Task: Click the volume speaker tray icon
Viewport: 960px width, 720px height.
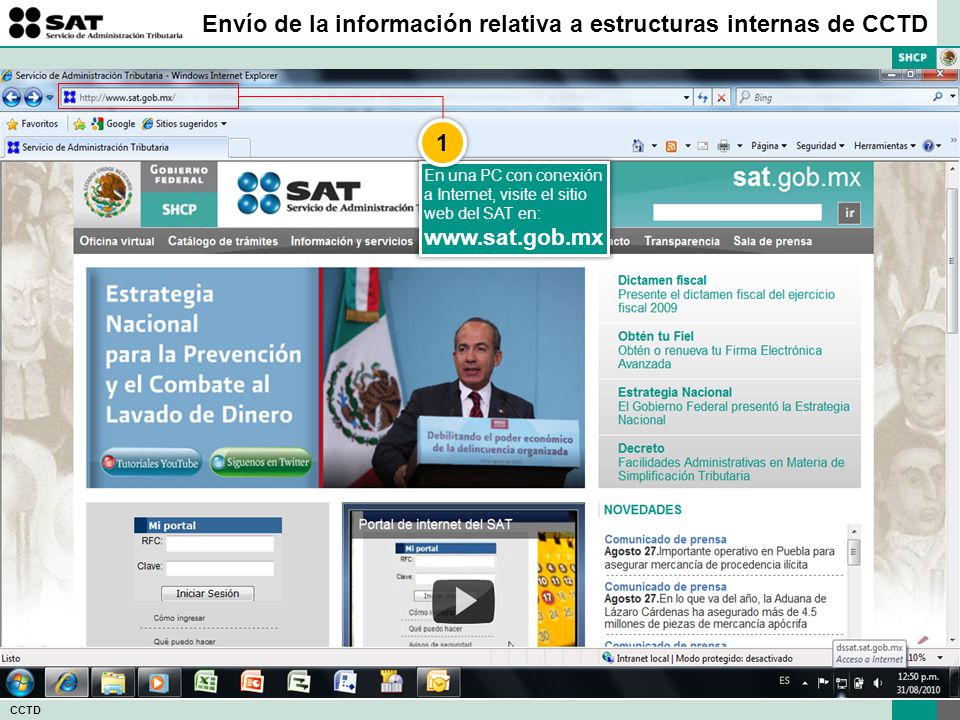Action: (877, 683)
